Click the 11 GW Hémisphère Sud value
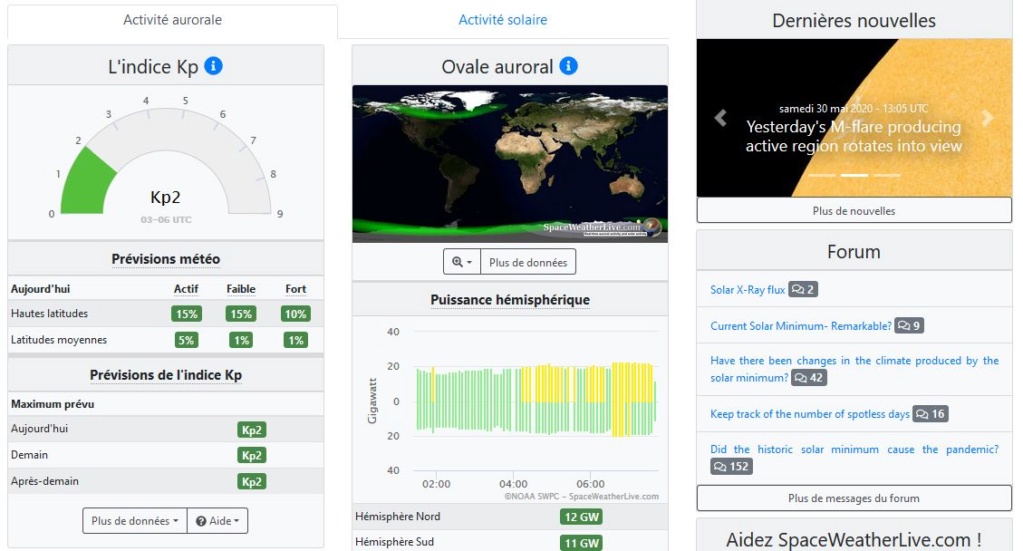 click(x=581, y=543)
